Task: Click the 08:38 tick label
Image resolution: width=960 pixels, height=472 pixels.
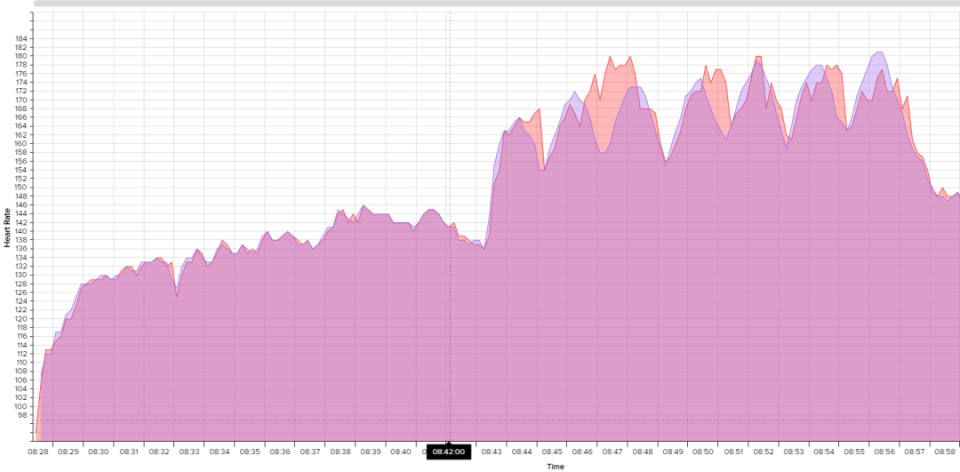Action: point(340,451)
